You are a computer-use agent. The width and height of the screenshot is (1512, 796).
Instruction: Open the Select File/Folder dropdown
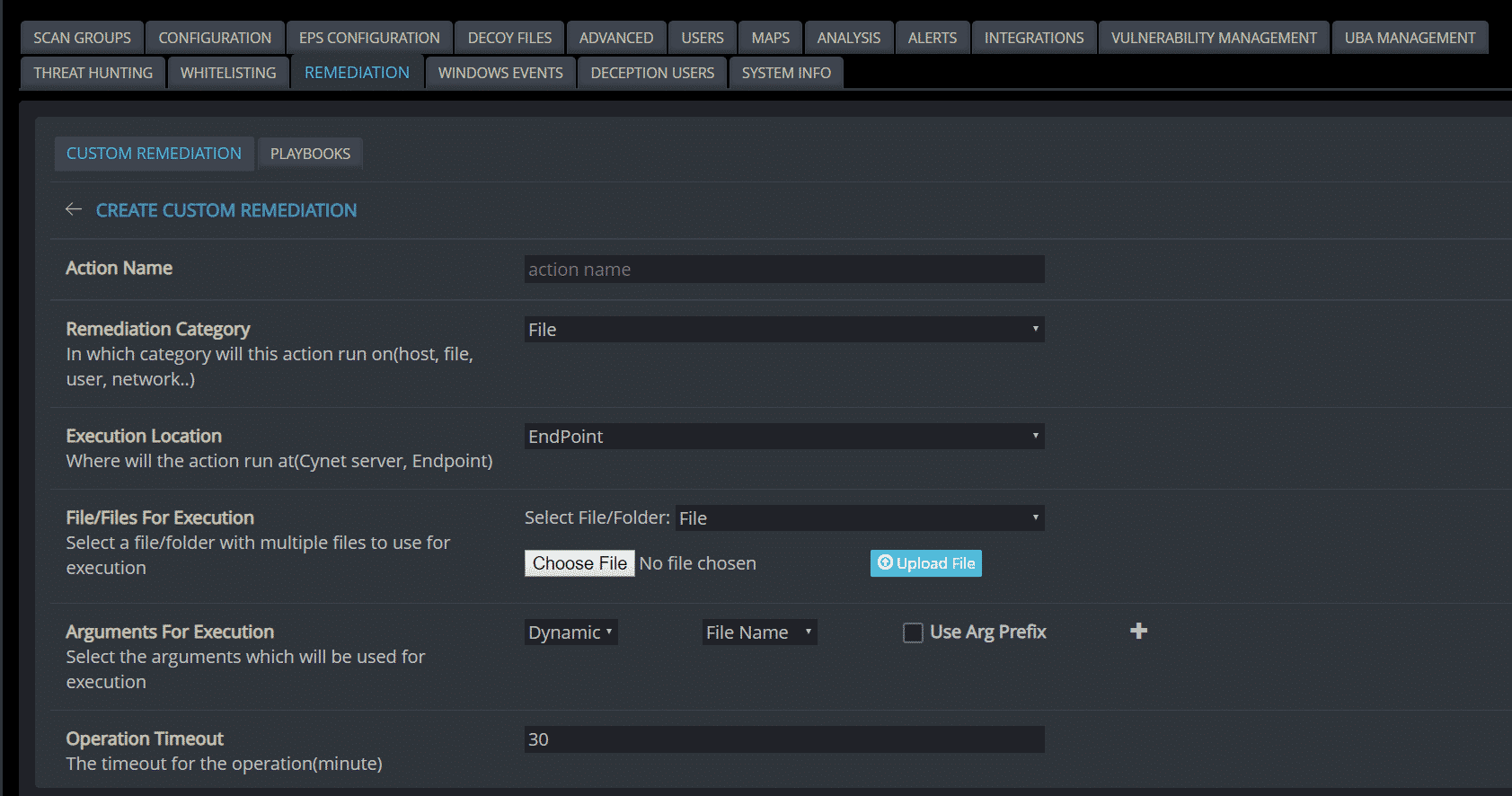(x=860, y=518)
